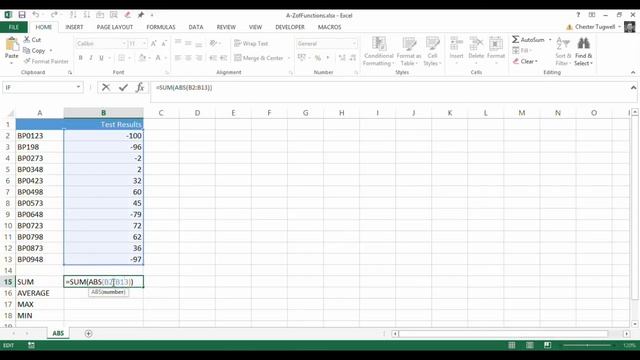This screenshot has height=360, width=640.
Task: Switch to the DATA tab
Action: (196, 27)
